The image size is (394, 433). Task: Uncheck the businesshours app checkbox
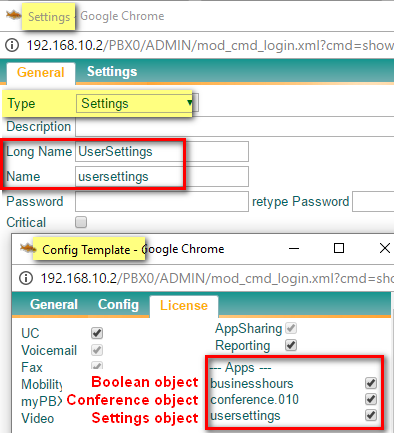tap(371, 383)
